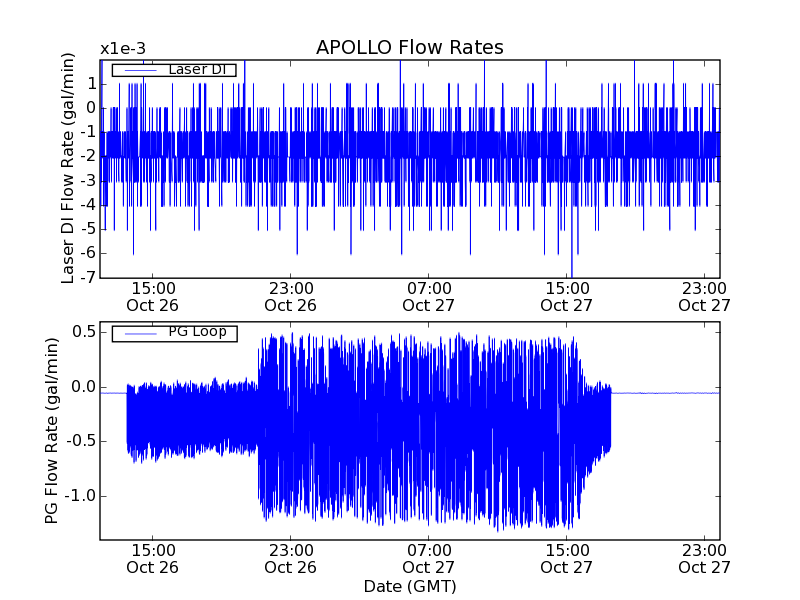Image resolution: width=800 pixels, height=600 pixels.
Task: Click the upper plot's 07:00 Oct 27 tick label
Action: pos(429,296)
